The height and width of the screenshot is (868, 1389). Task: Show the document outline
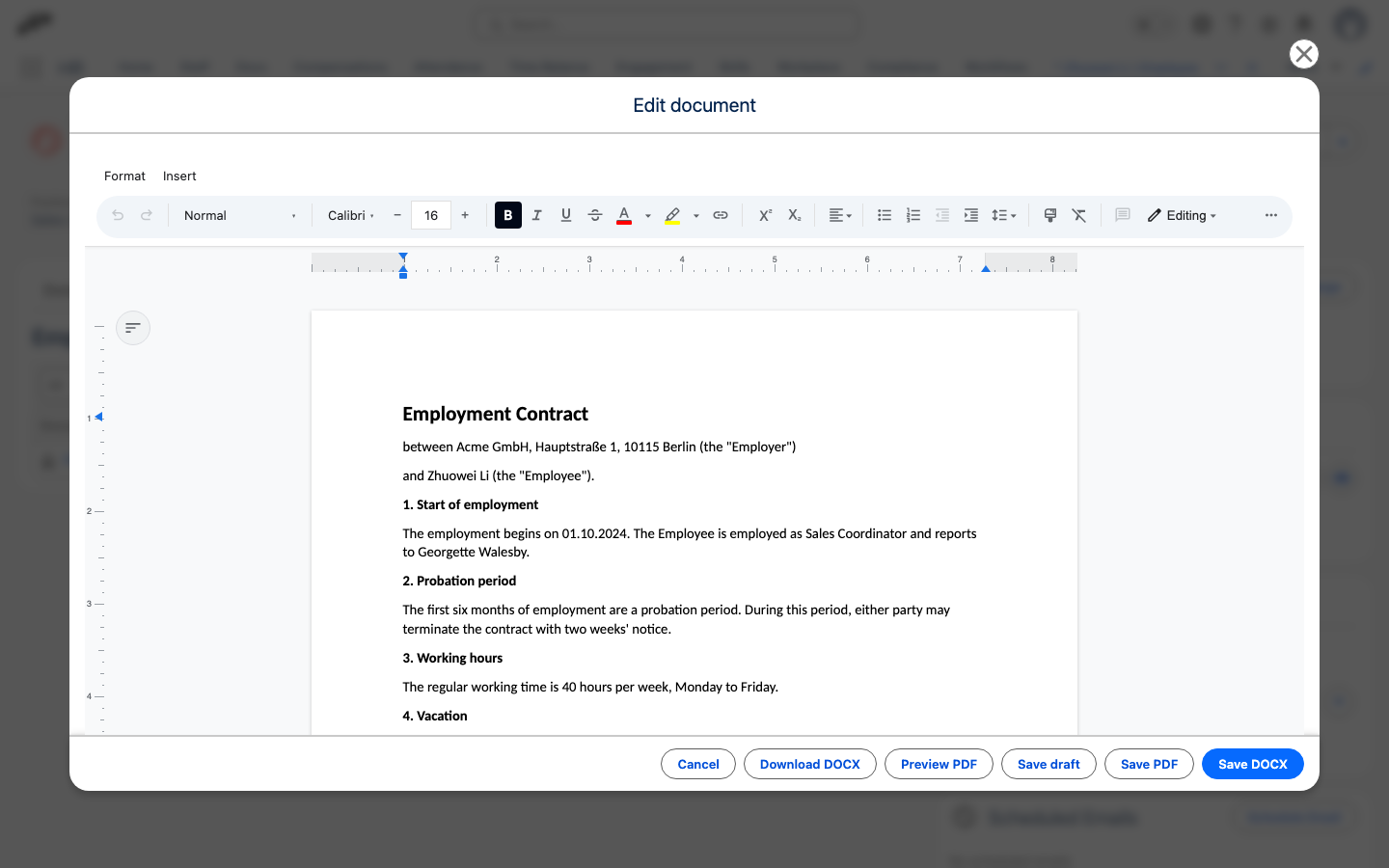[x=133, y=328]
